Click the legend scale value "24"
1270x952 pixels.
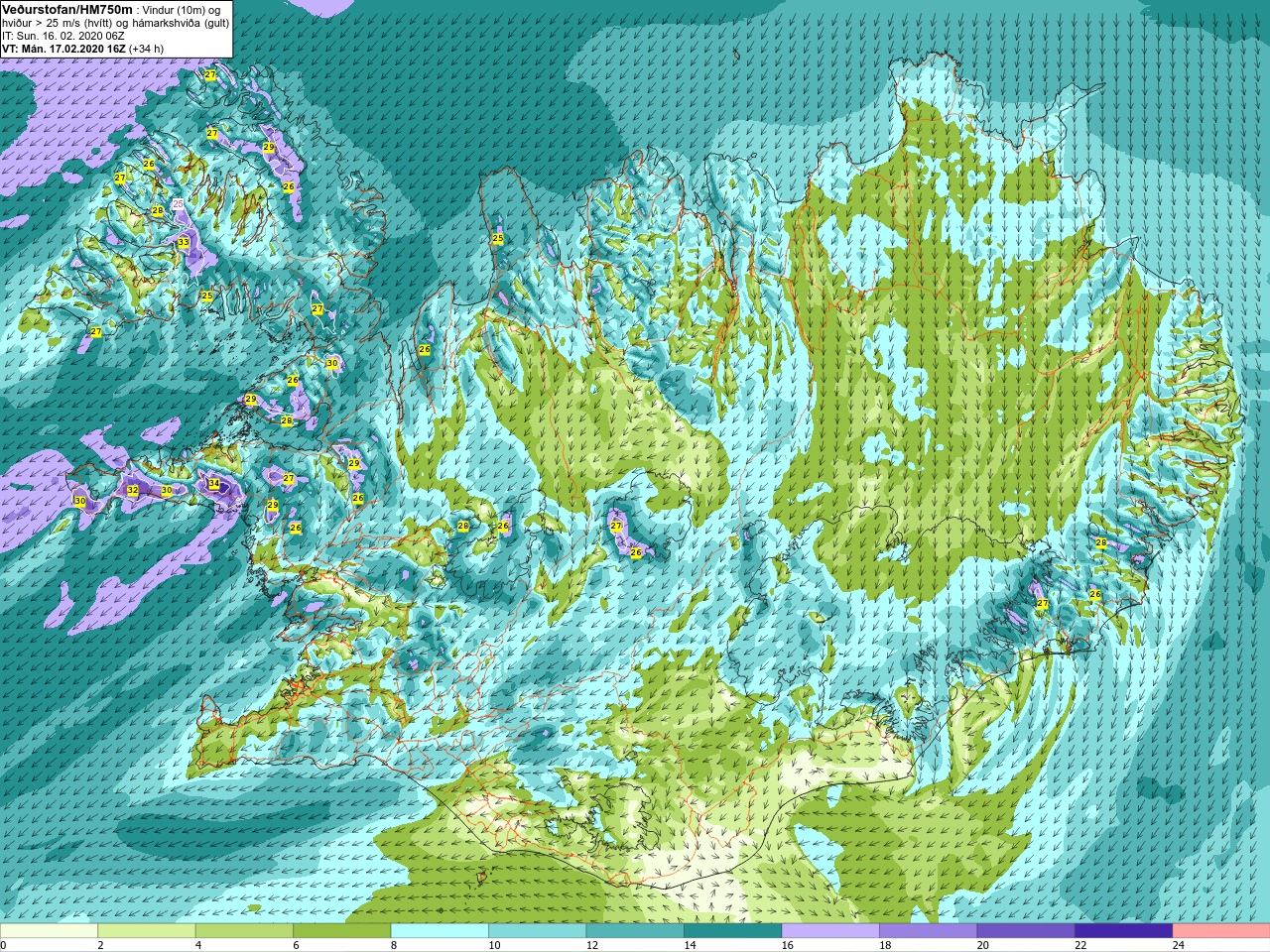pyautogui.click(x=1179, y=946)
